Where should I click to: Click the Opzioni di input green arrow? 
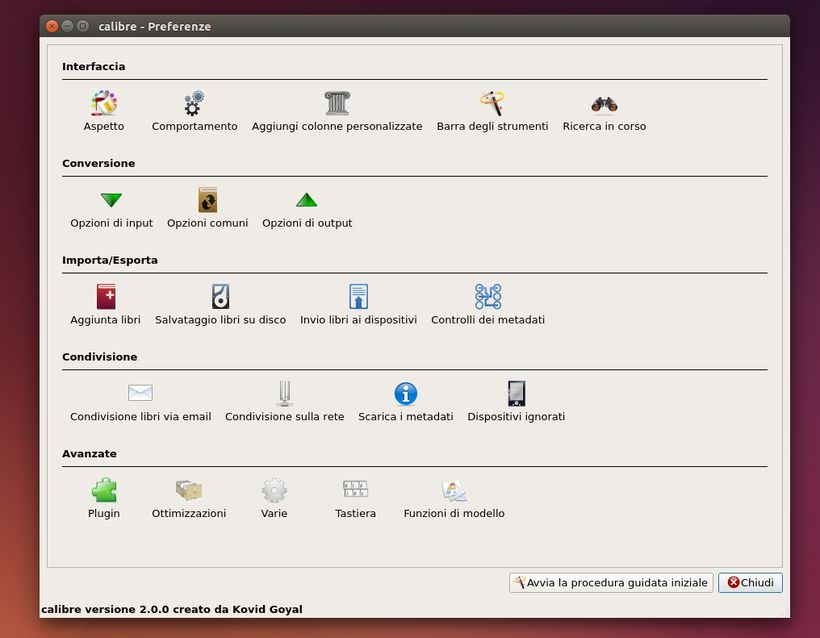pyautogui.click(x=111, y=200)
